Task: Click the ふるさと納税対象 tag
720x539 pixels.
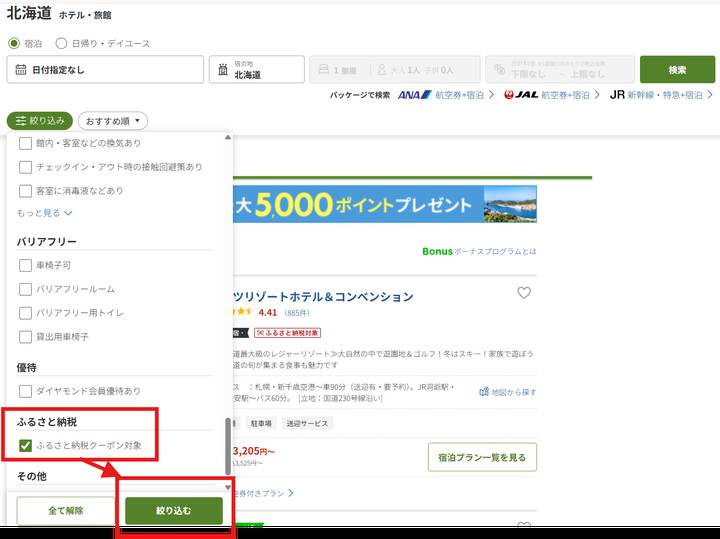Action: coord(287,333)
